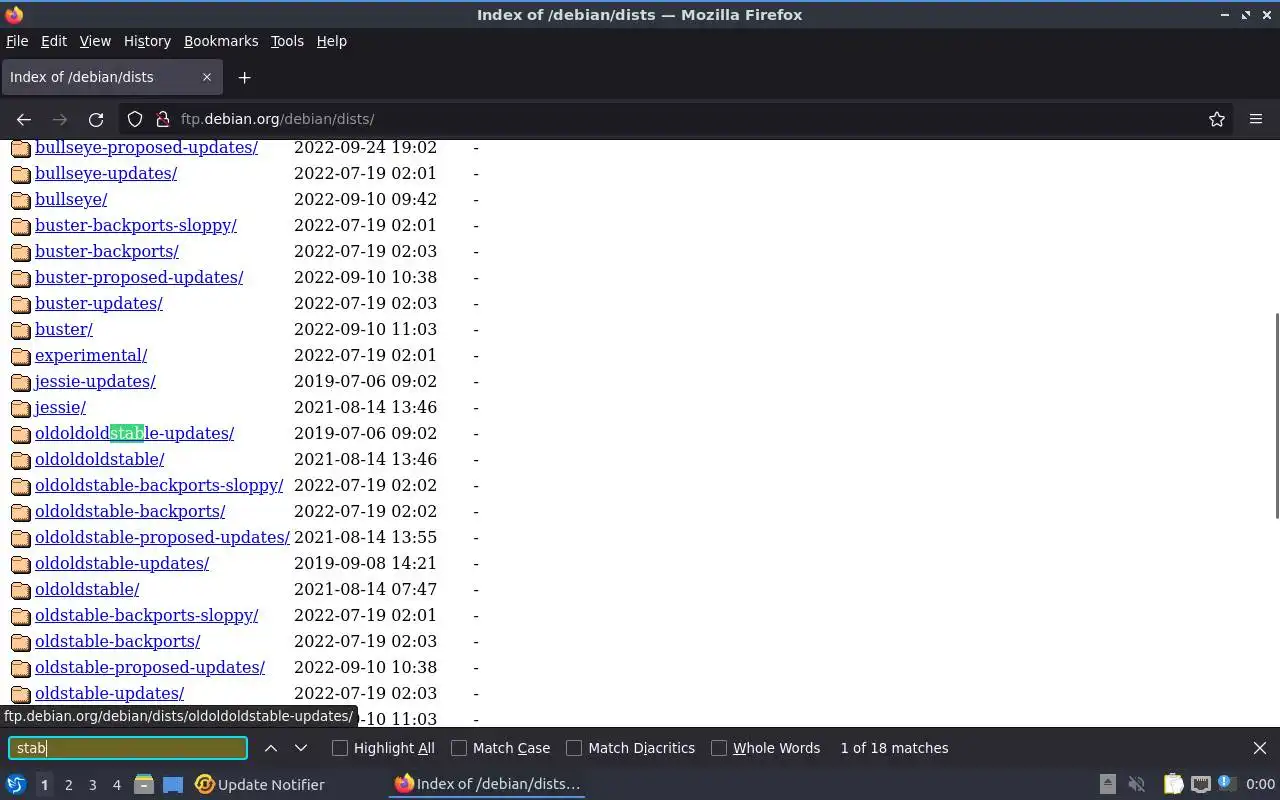Click the folder icon beside experimental/
Screen dimensions: 1280x800
20,356
